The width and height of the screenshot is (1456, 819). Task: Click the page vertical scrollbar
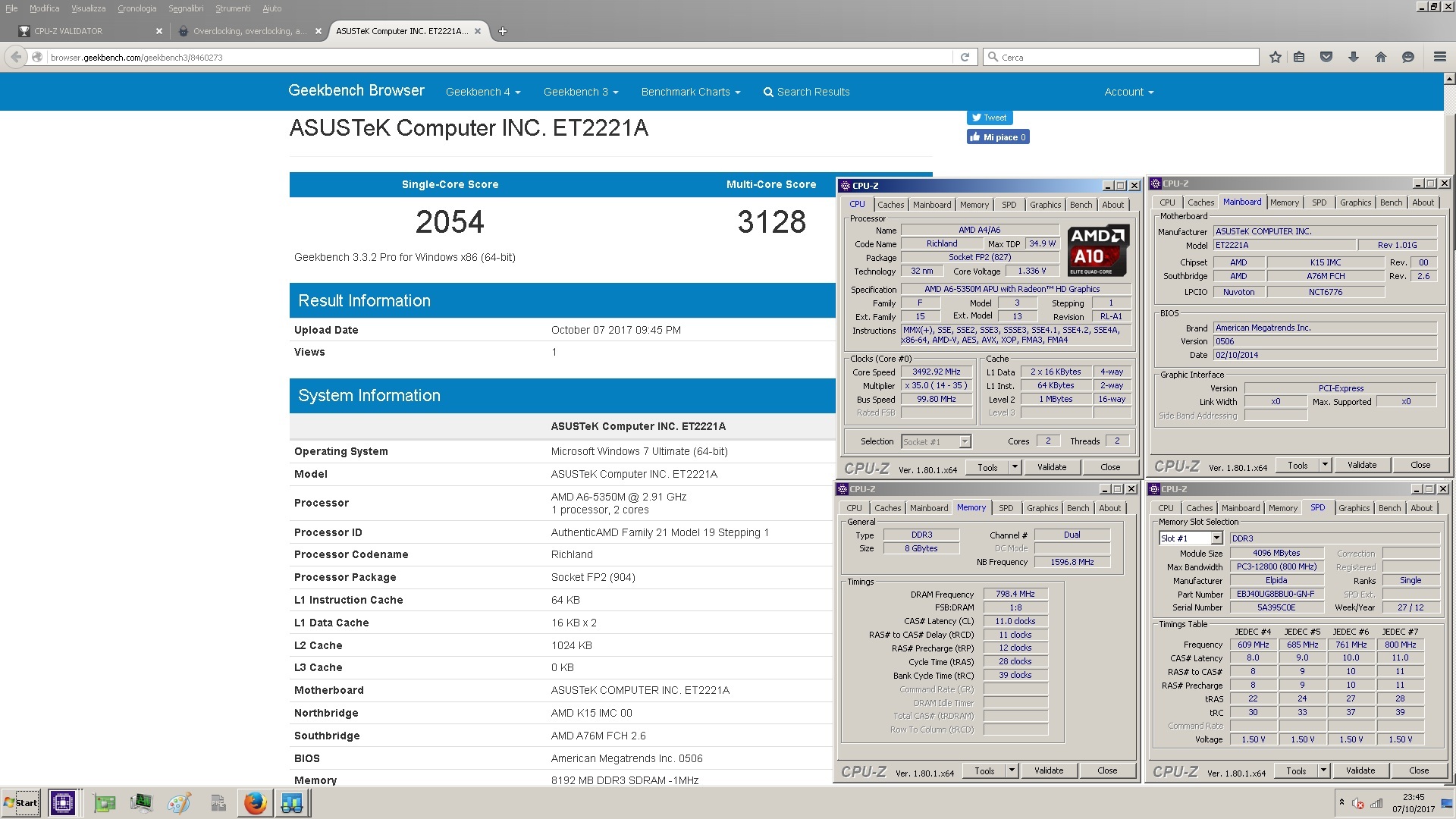[x=1449, y=425]
